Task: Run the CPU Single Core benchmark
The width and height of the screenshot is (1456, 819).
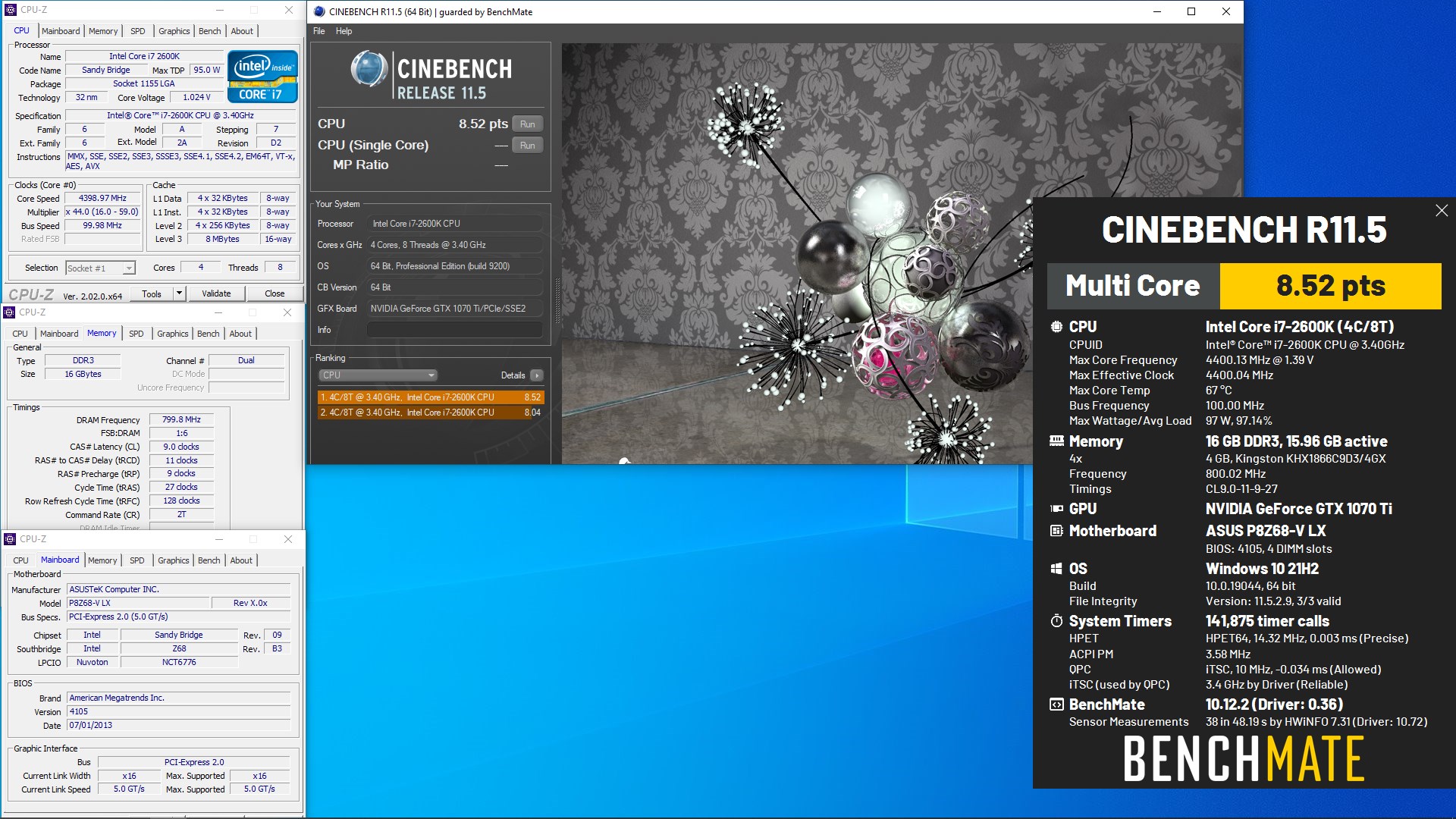Action: pos(528,146)
